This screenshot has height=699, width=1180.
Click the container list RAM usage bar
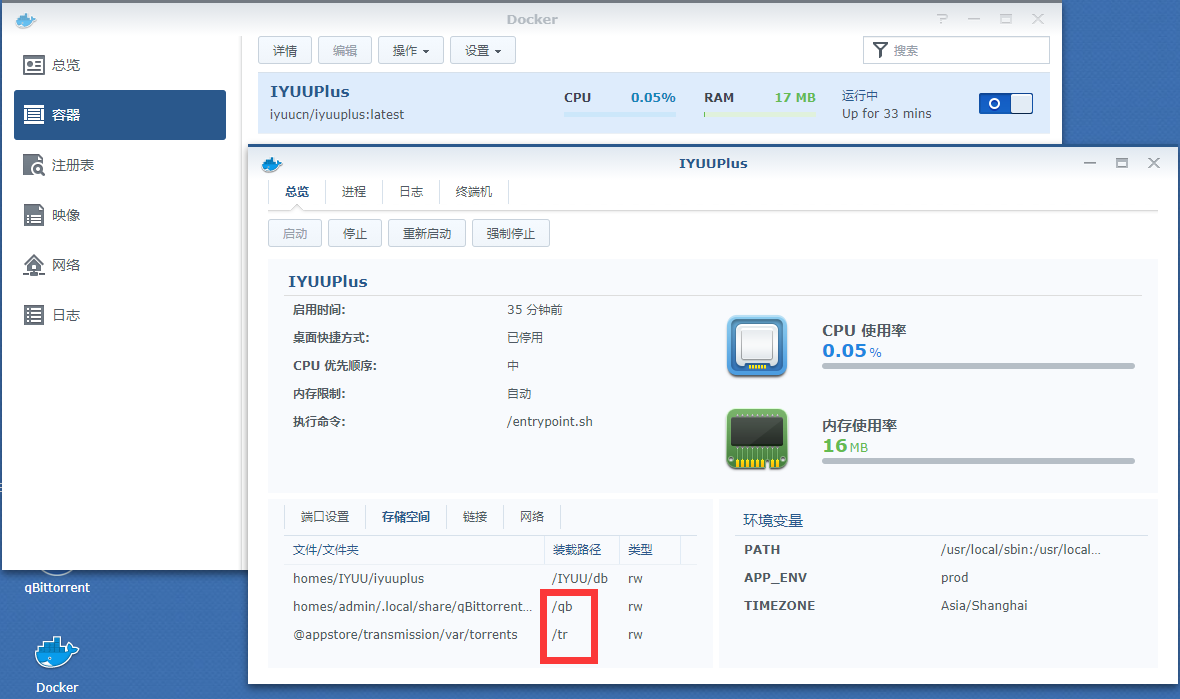[759, 114]
